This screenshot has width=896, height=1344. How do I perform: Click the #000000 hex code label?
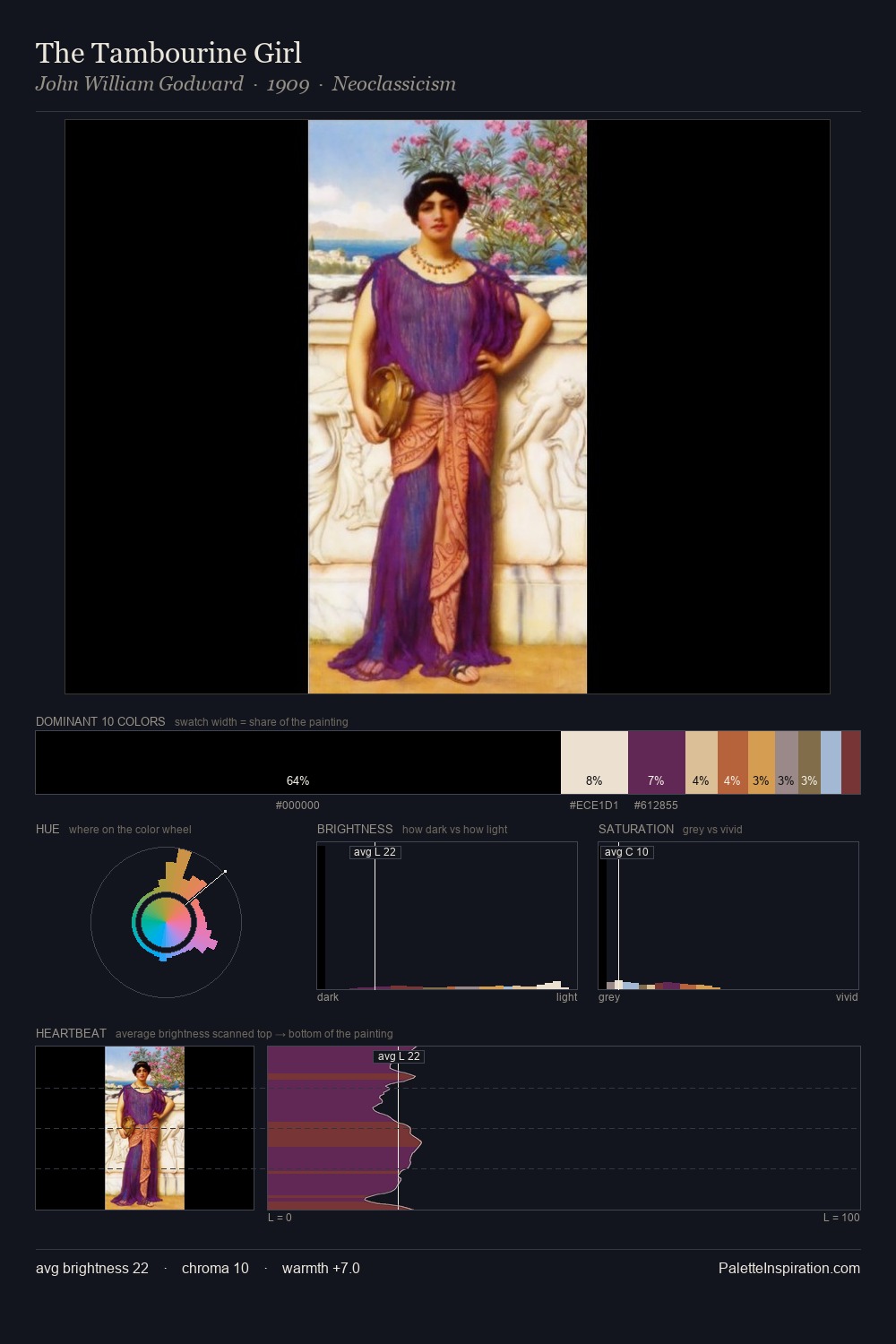coord(297,806)
